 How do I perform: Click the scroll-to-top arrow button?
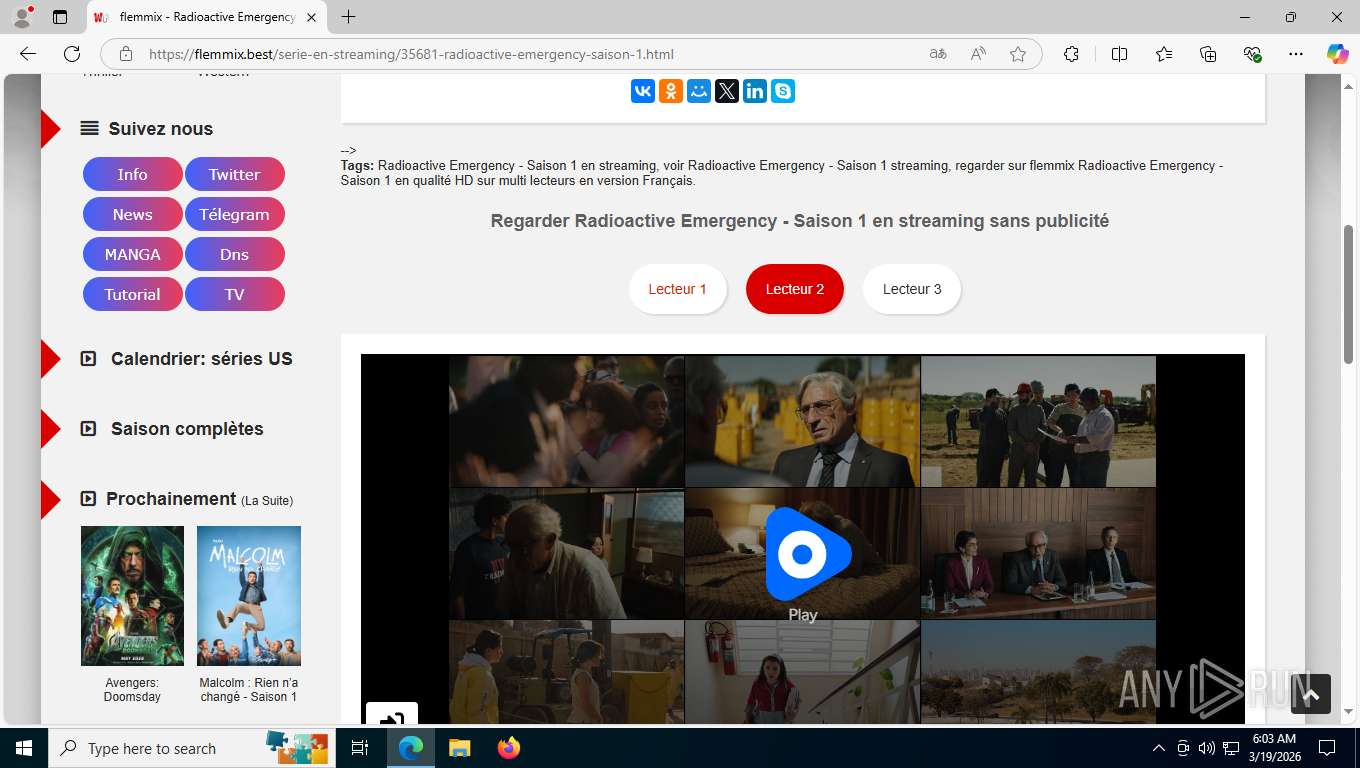1311,693
